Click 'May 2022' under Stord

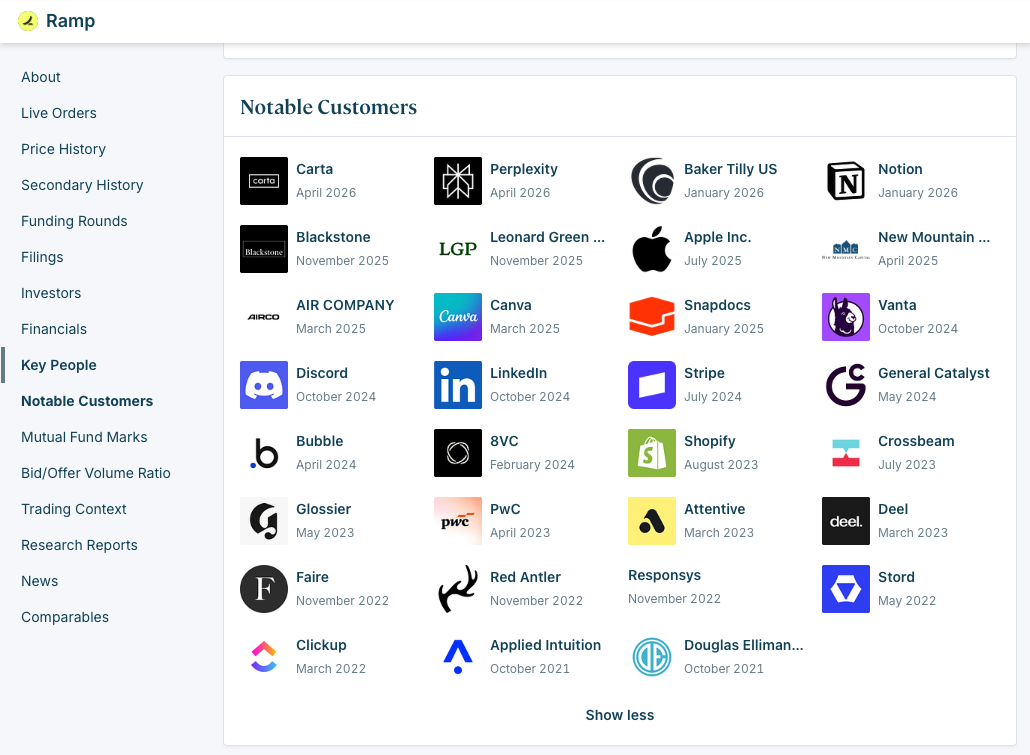click(x=907, y=601)
